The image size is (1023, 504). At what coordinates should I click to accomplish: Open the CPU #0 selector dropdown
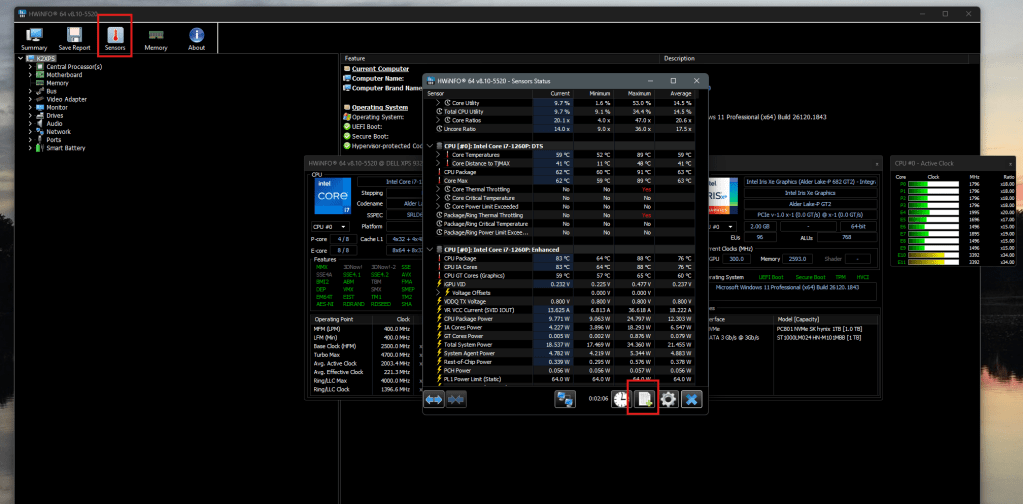[x=332, y=227]
